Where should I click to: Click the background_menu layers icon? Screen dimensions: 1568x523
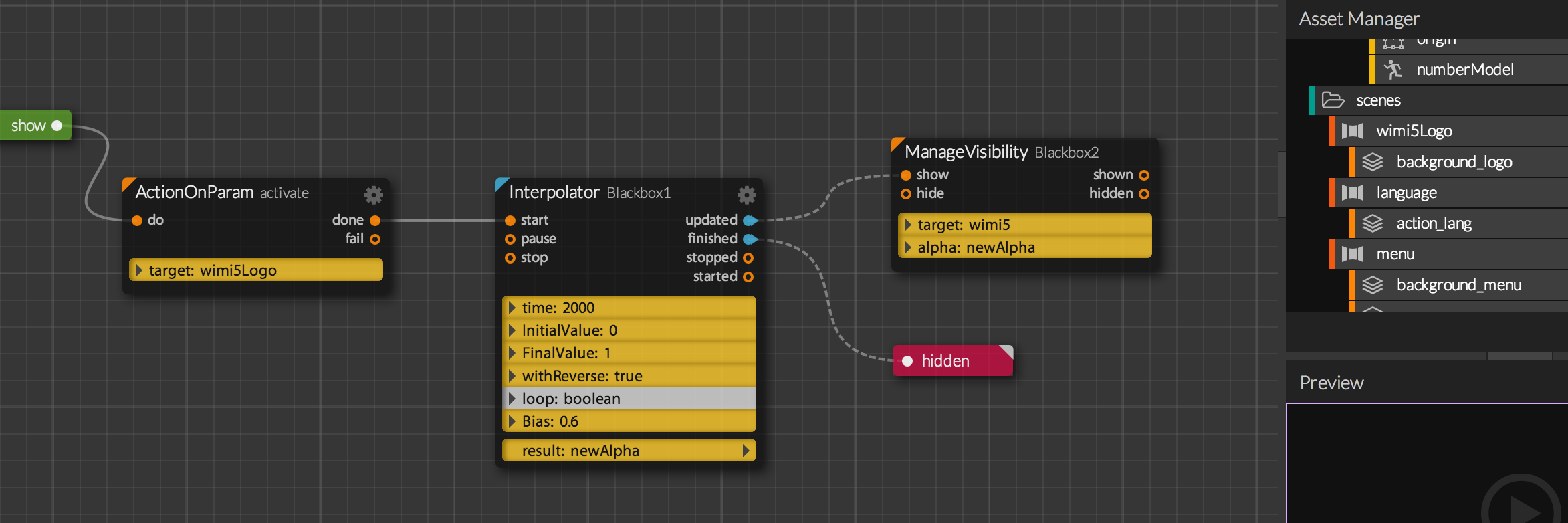(x=1373, y=285)
